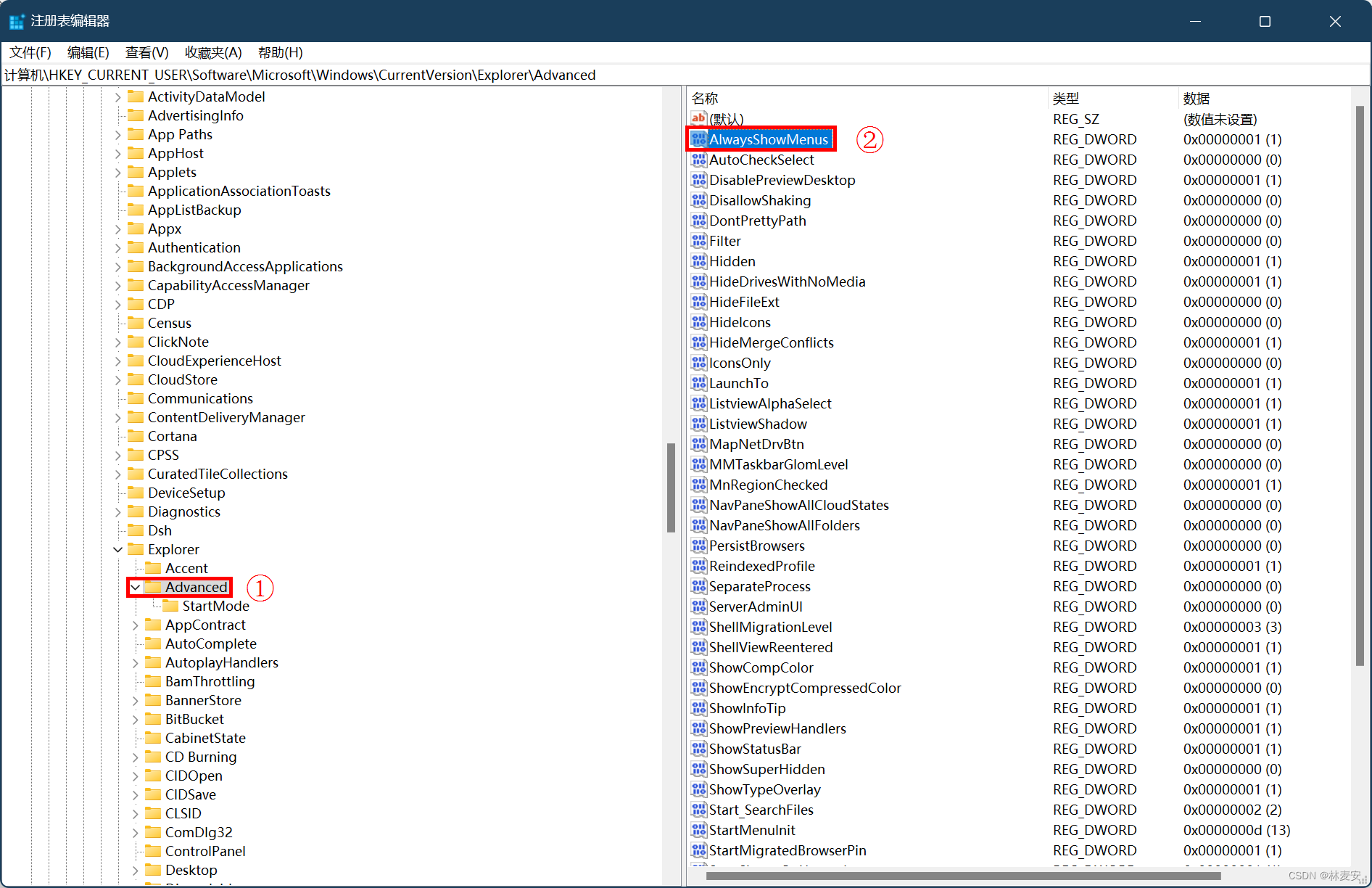Select the ListviewAlphaSelect value

pos(770,403)
